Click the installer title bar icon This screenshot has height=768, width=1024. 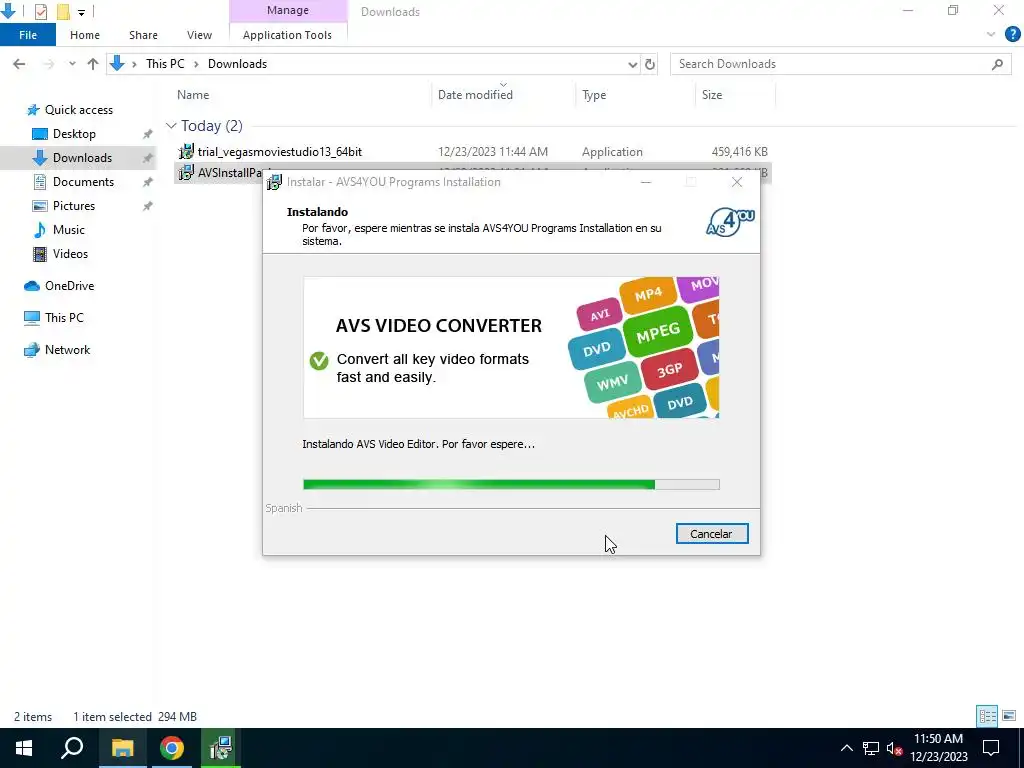tap(274, 182)
